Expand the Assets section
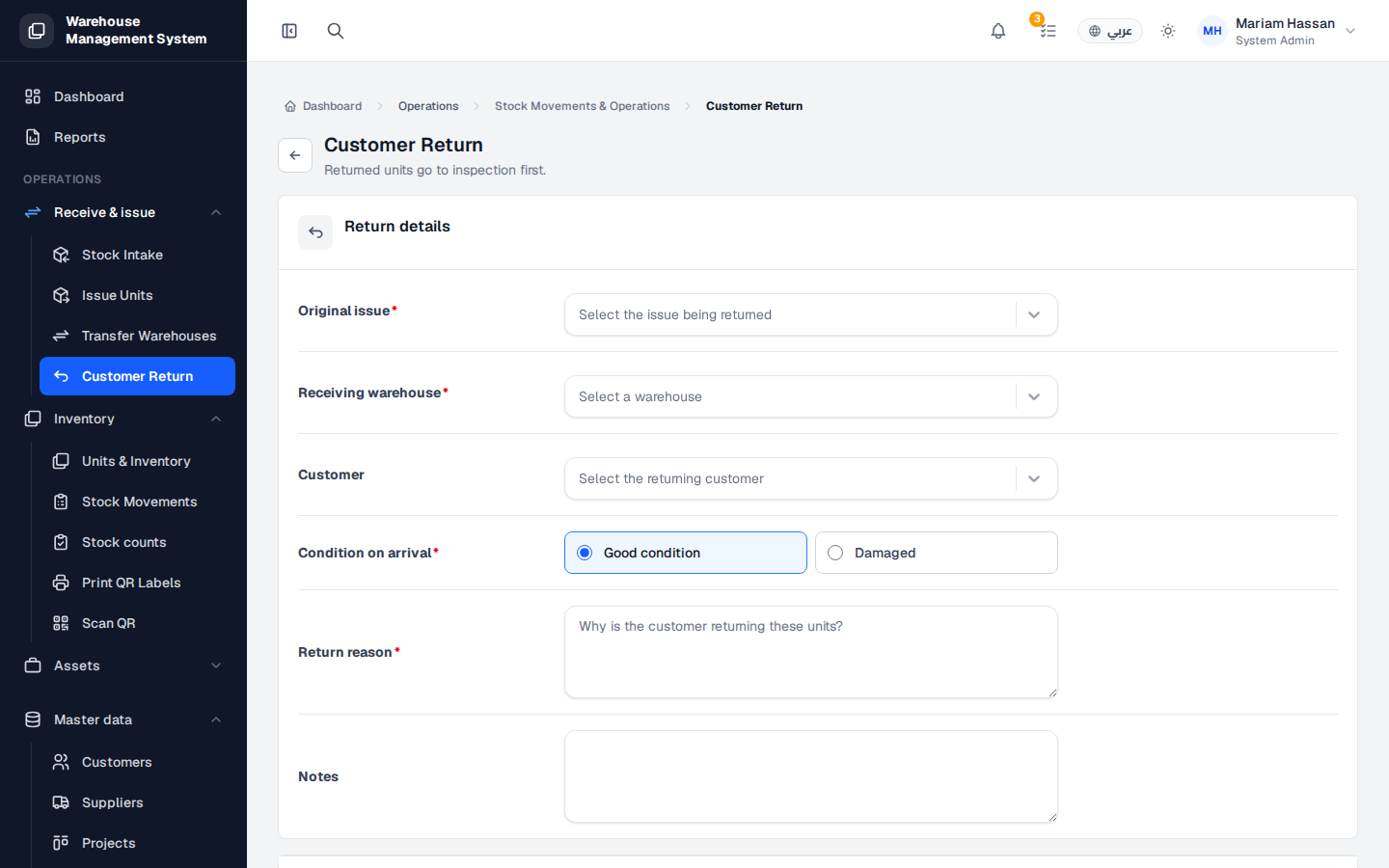The width and height of the screenshot is (1389, 868). [x=123, y=665]
